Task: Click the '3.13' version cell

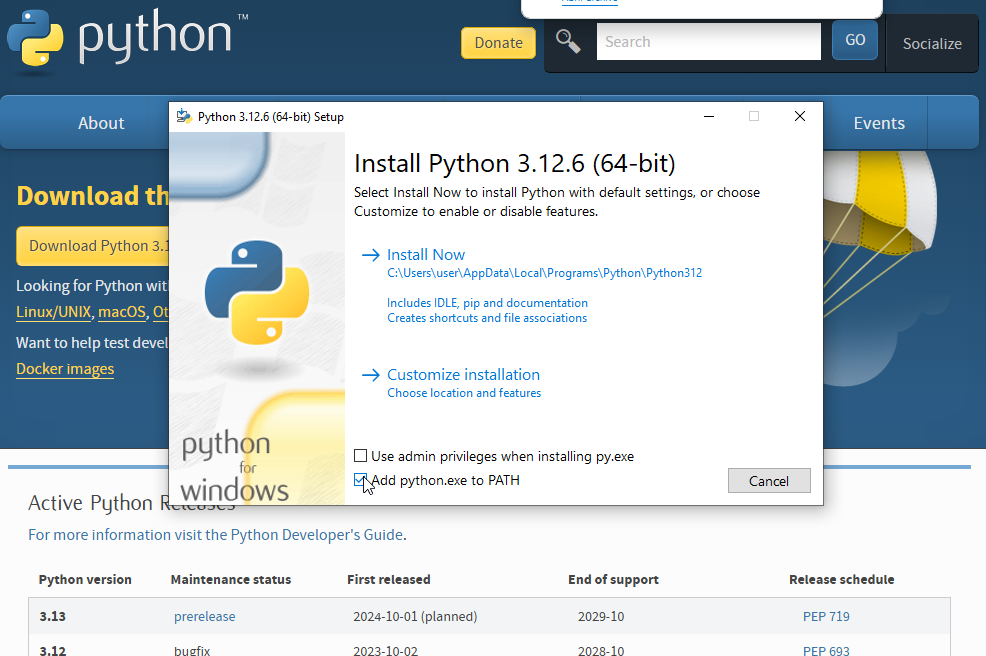Action: pos(52,616)
